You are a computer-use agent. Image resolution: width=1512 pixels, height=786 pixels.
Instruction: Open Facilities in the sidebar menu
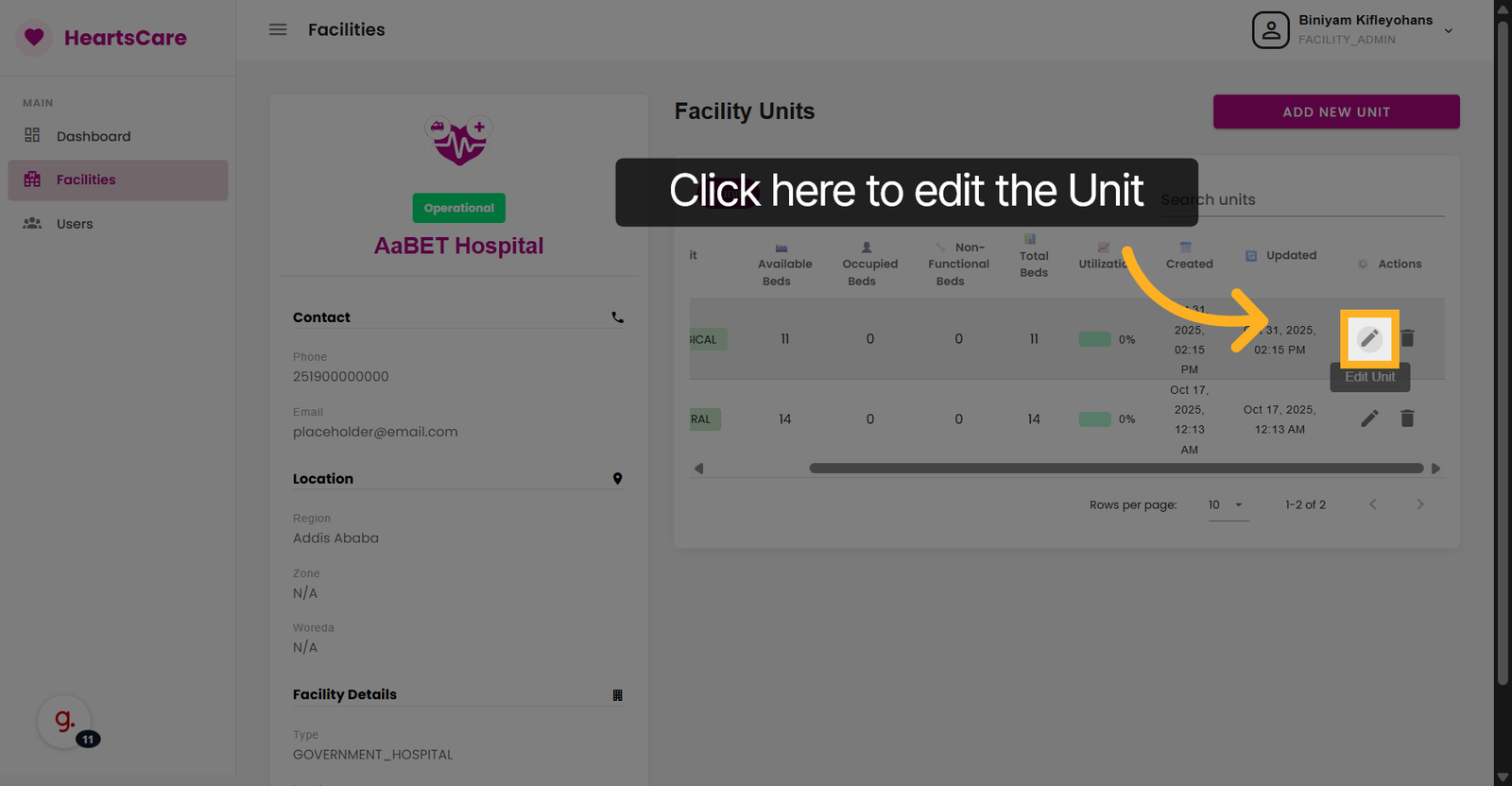(118, 179)
